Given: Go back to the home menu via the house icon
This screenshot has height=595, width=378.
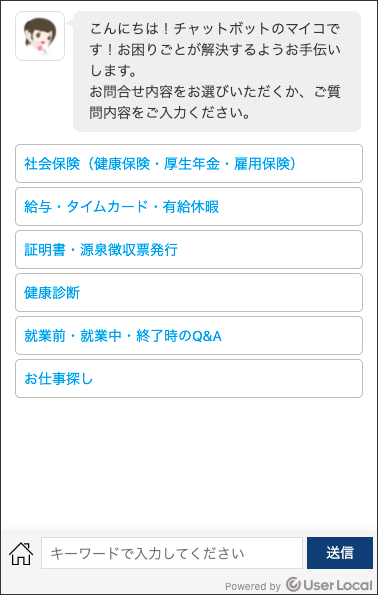Looking at the screenshot, I should 21,553.
